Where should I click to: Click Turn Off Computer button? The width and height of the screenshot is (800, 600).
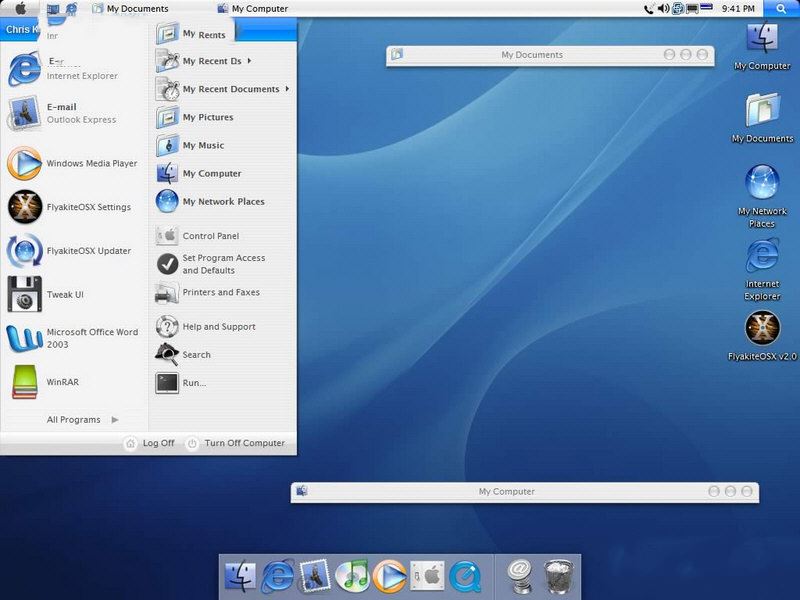236,443
